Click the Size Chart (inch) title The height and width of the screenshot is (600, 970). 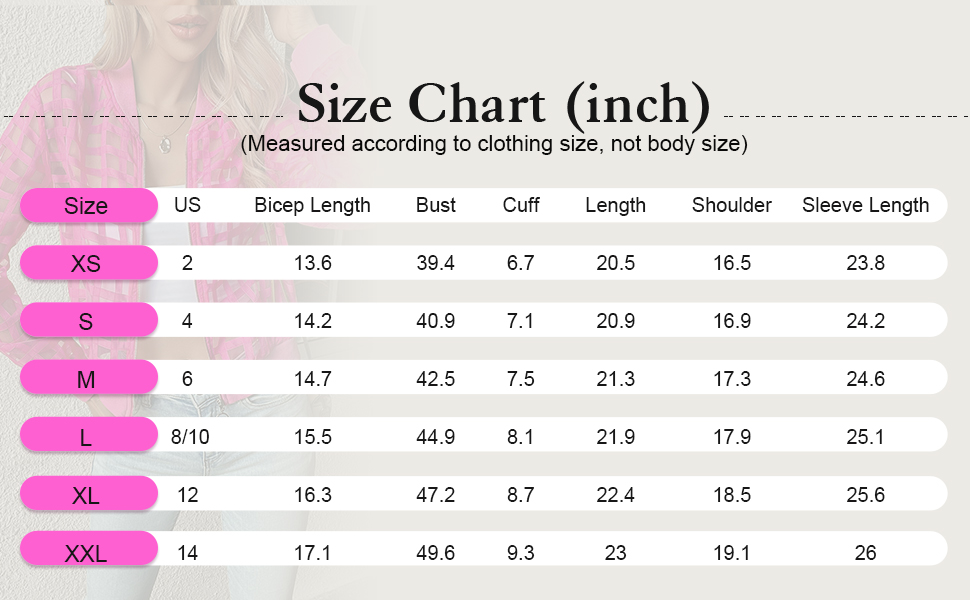click(x=504, y=104)
